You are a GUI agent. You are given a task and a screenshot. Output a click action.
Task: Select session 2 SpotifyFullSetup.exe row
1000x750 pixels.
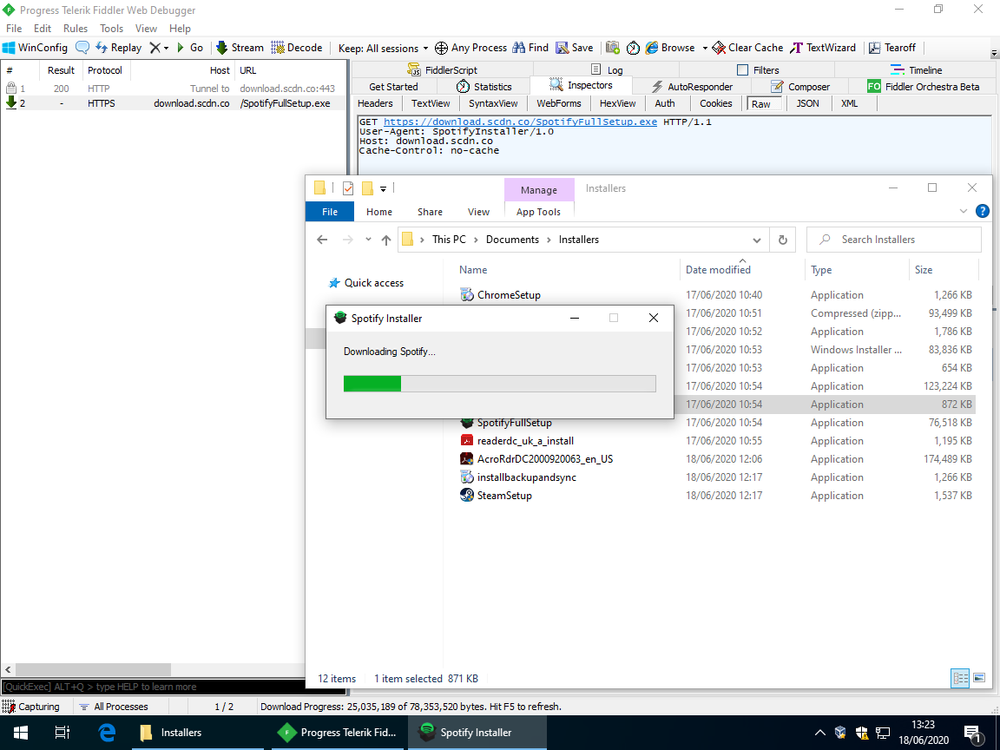coord(172,103)
